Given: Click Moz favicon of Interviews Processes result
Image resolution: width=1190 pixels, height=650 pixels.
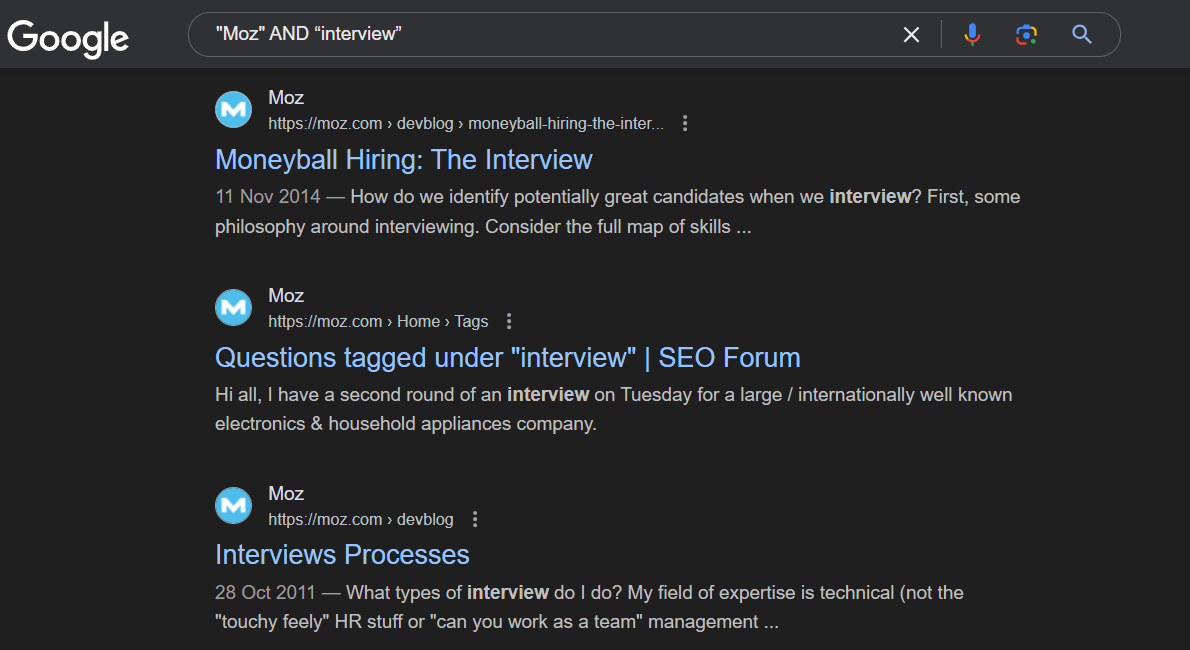Looking at the screenshot, I should click(x=234, y=506).
